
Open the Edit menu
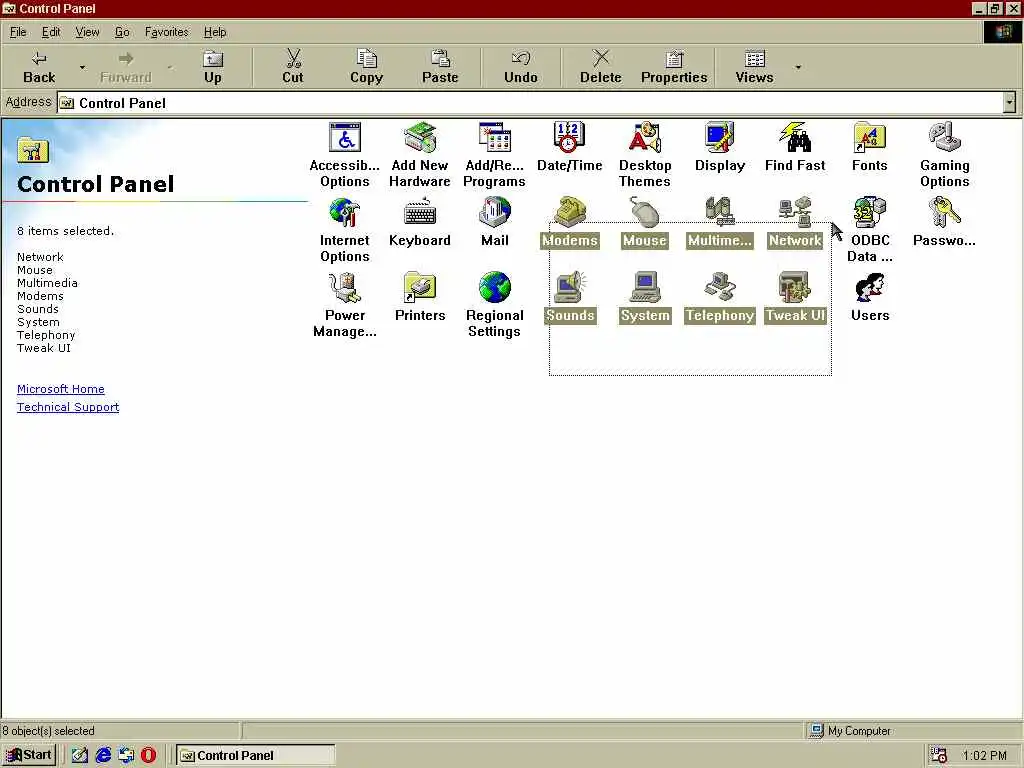[51, 32]
